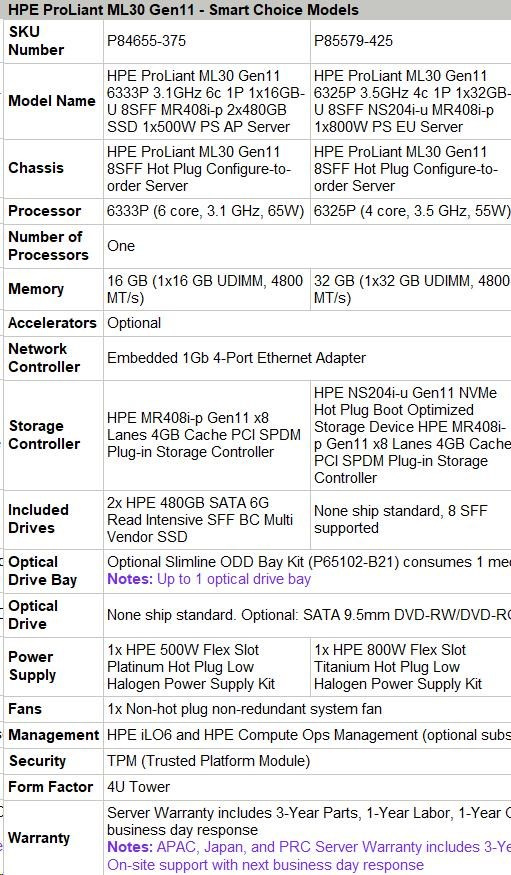This screenshot has height=875, width=511.
Task: Select the 6333P processor cell
Action: [206, 211]
